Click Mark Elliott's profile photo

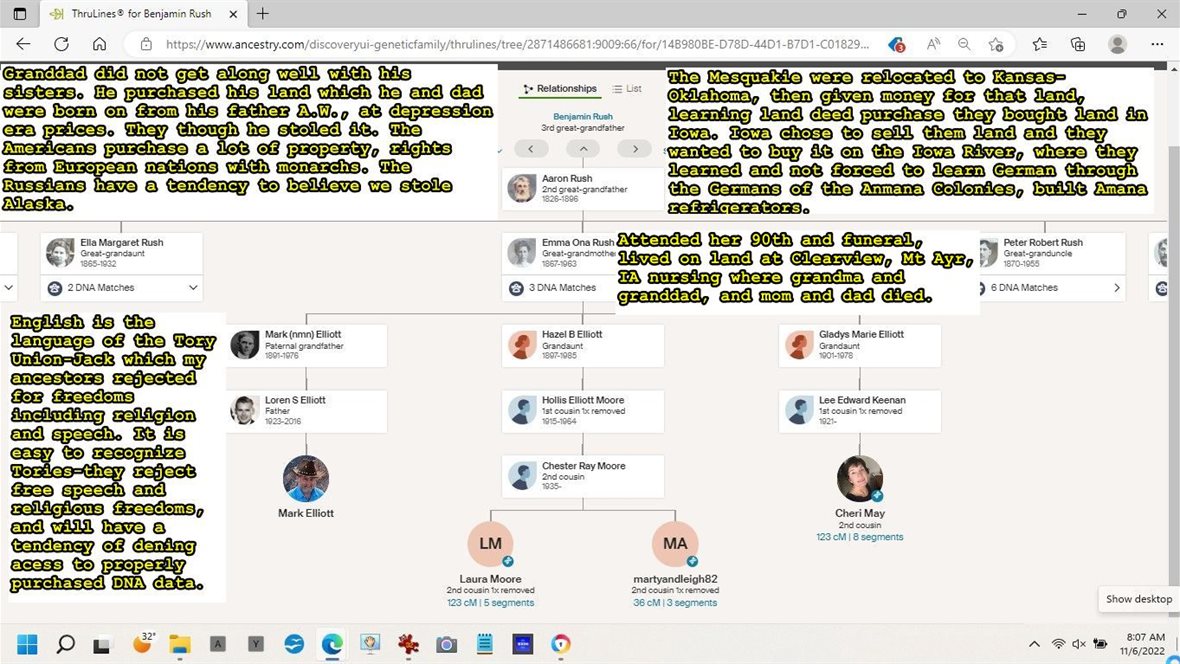pyautogui.click(x=306, y=479)
